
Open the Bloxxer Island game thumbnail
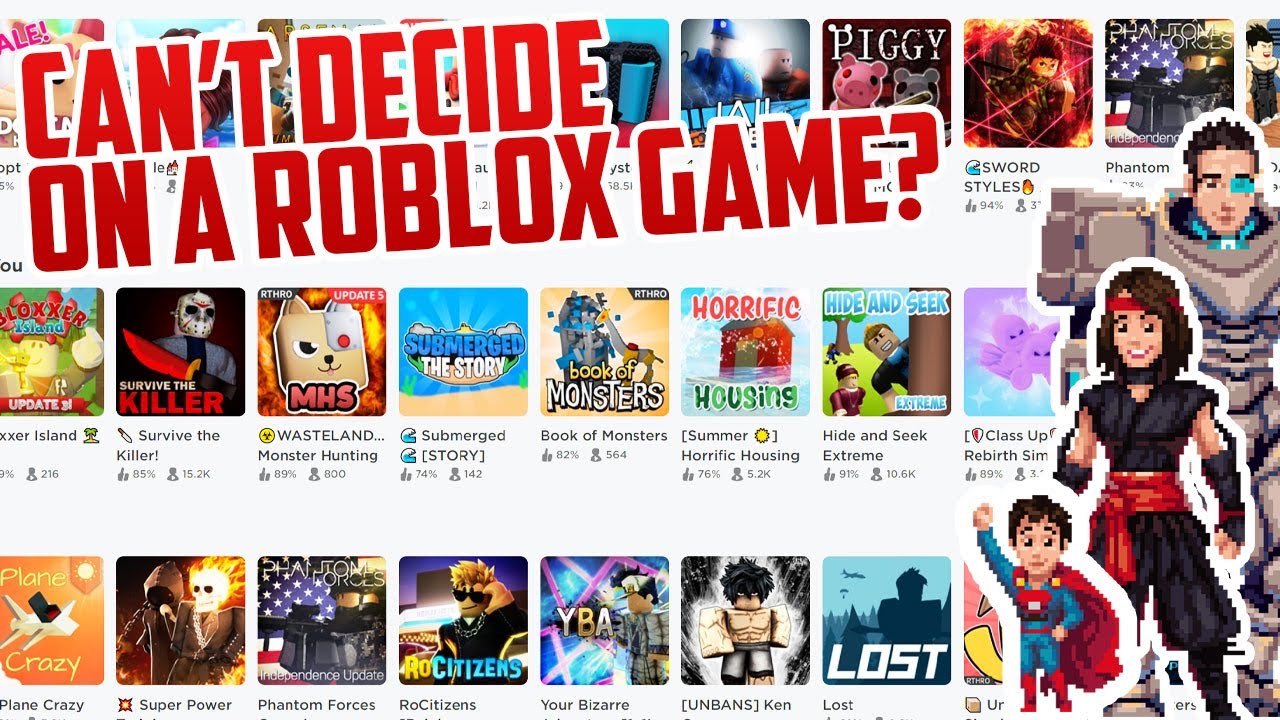coord(52,352)
